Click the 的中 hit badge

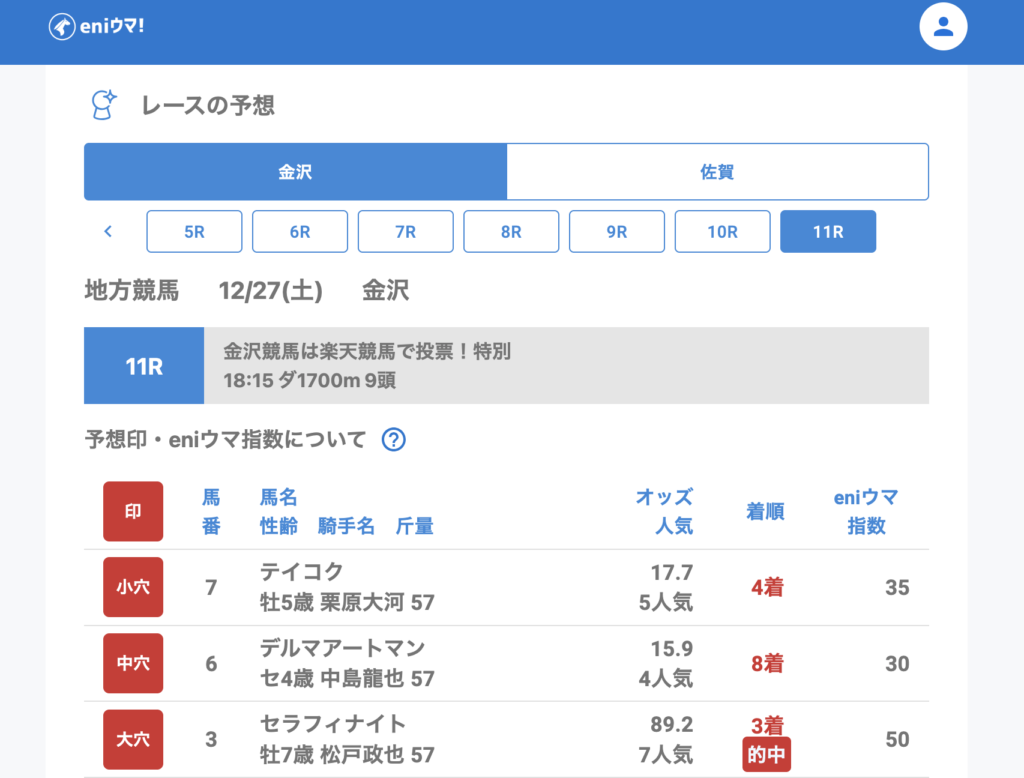click(766, 755)
